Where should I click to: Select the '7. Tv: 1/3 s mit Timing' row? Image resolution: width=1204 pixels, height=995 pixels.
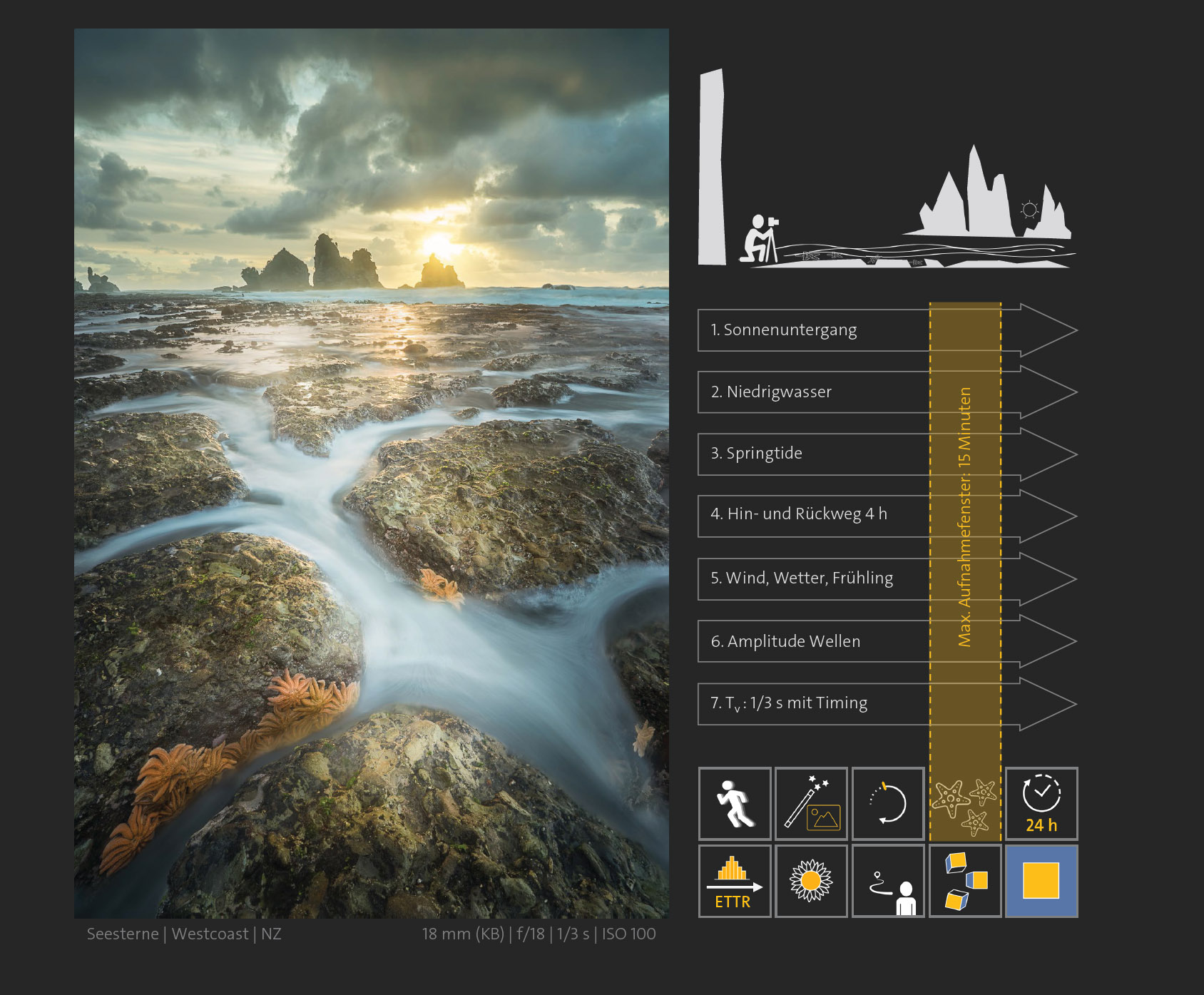[887, 703]
